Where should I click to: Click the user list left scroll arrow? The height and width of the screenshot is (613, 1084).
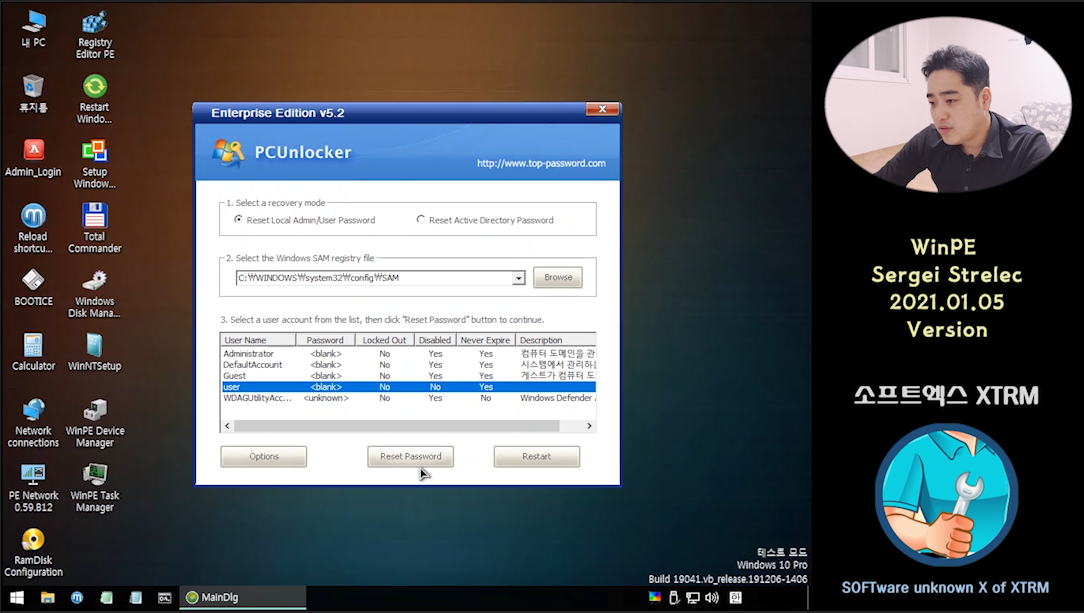[227, 426]
